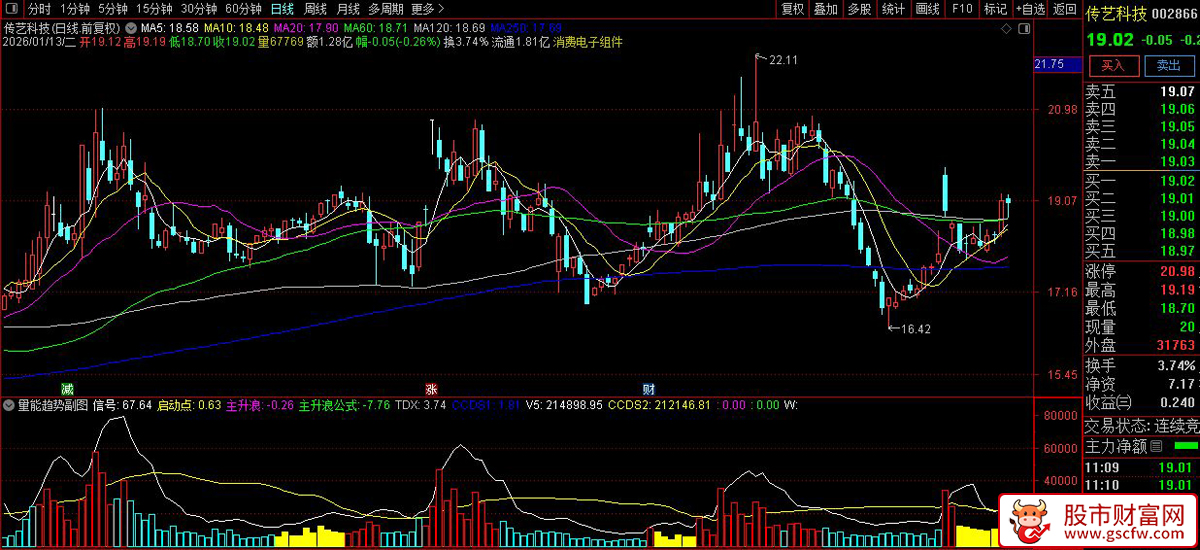Open the 多周期 multi-period view

coord(386,9)
